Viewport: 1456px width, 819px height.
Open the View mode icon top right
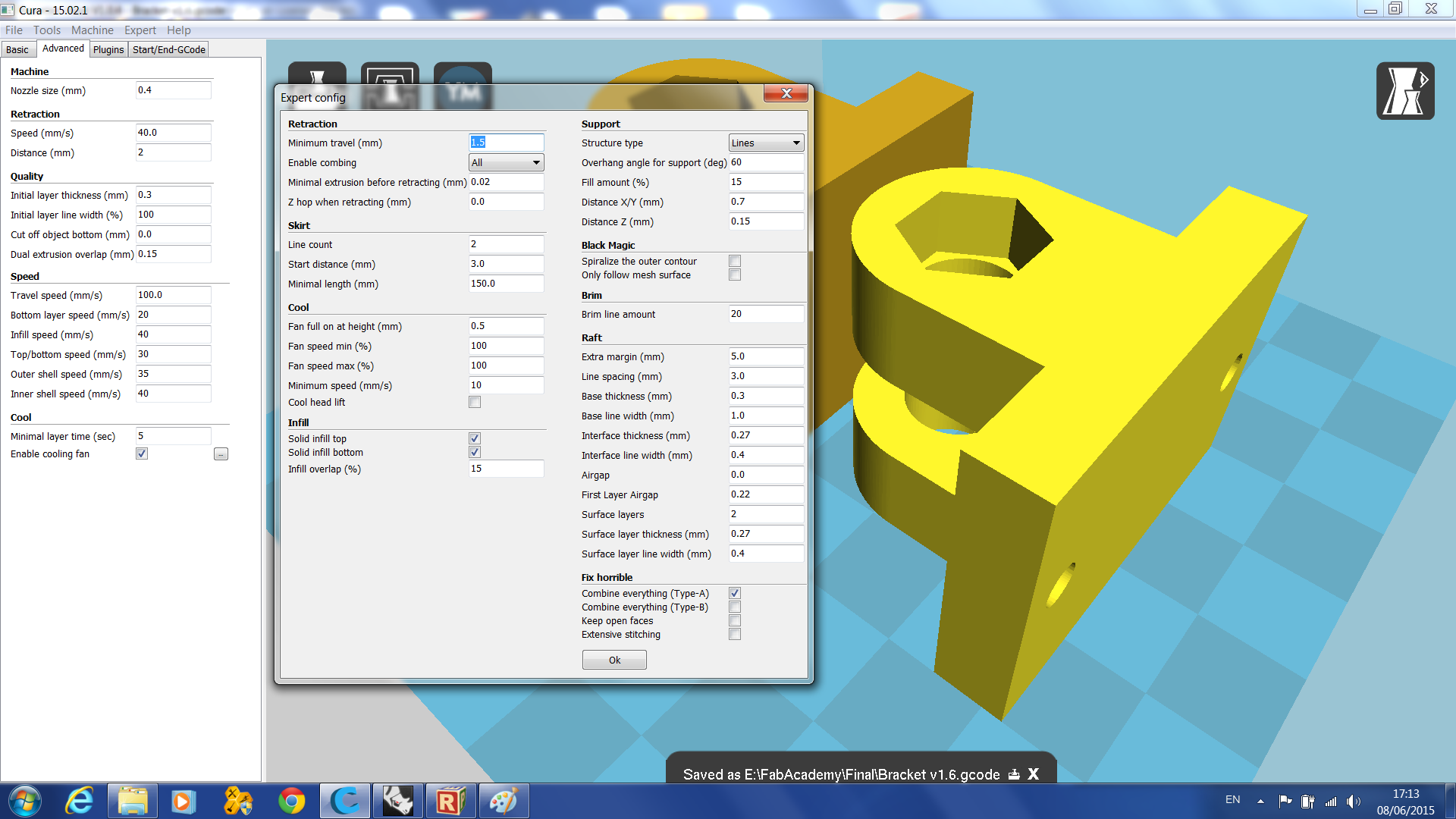pyautogui.click(x=1404, y=91)
